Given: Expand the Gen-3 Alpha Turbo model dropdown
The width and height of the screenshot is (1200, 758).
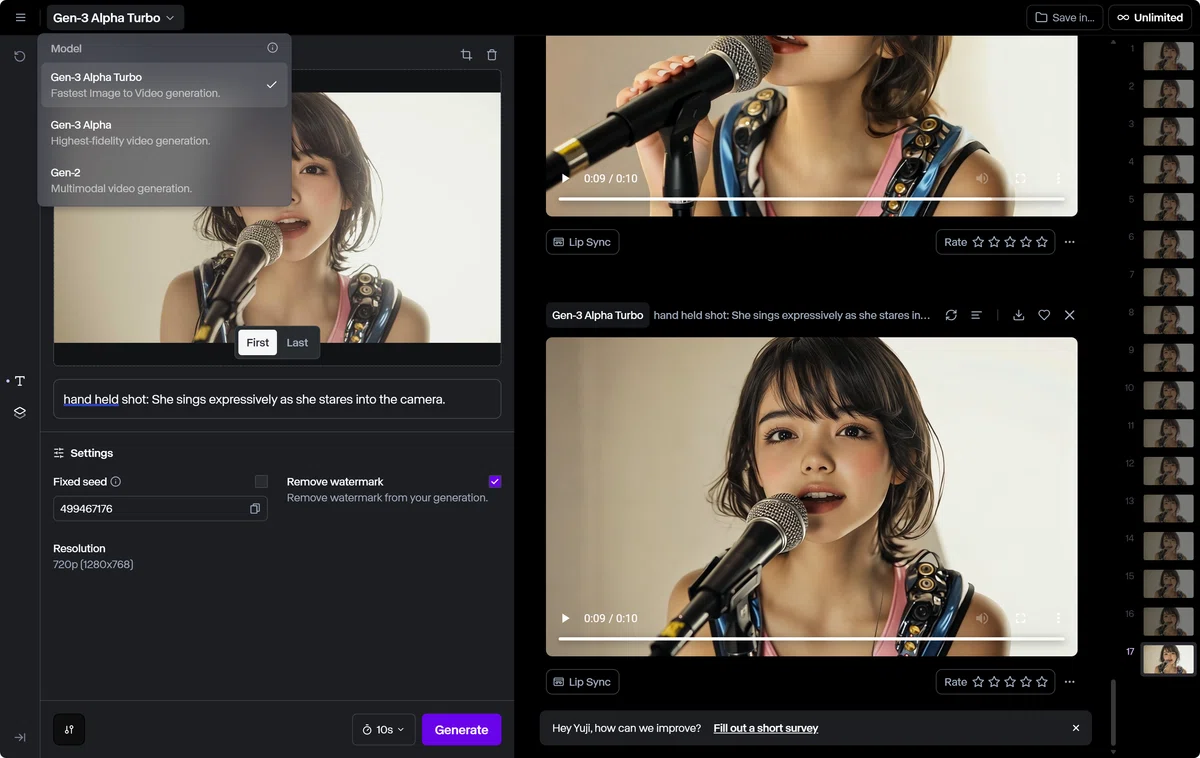Looking at the screenshot, I should click(x=115, y=17).
